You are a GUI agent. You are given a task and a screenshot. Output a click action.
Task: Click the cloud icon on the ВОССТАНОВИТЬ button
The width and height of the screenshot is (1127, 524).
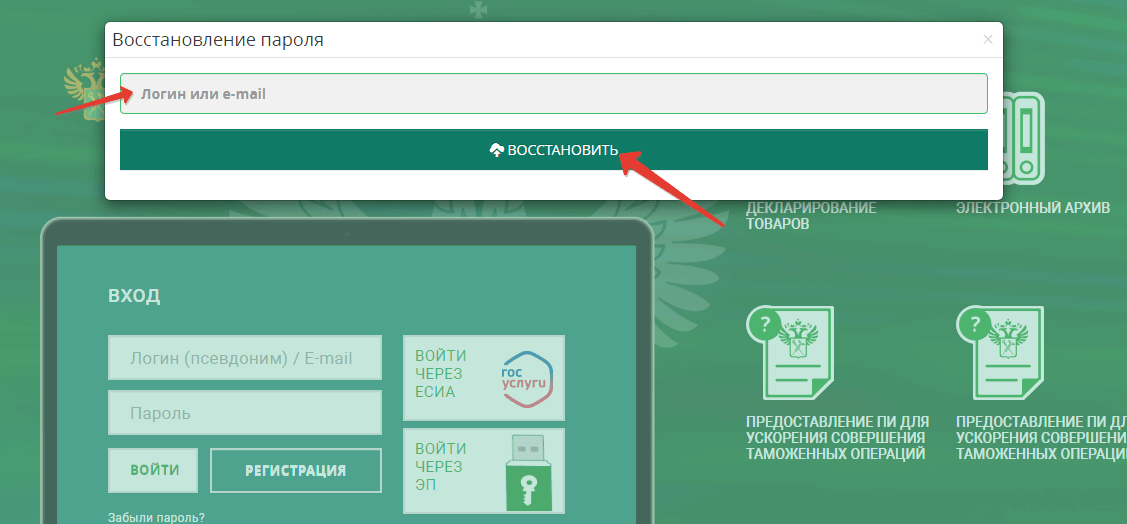[496, 150]
